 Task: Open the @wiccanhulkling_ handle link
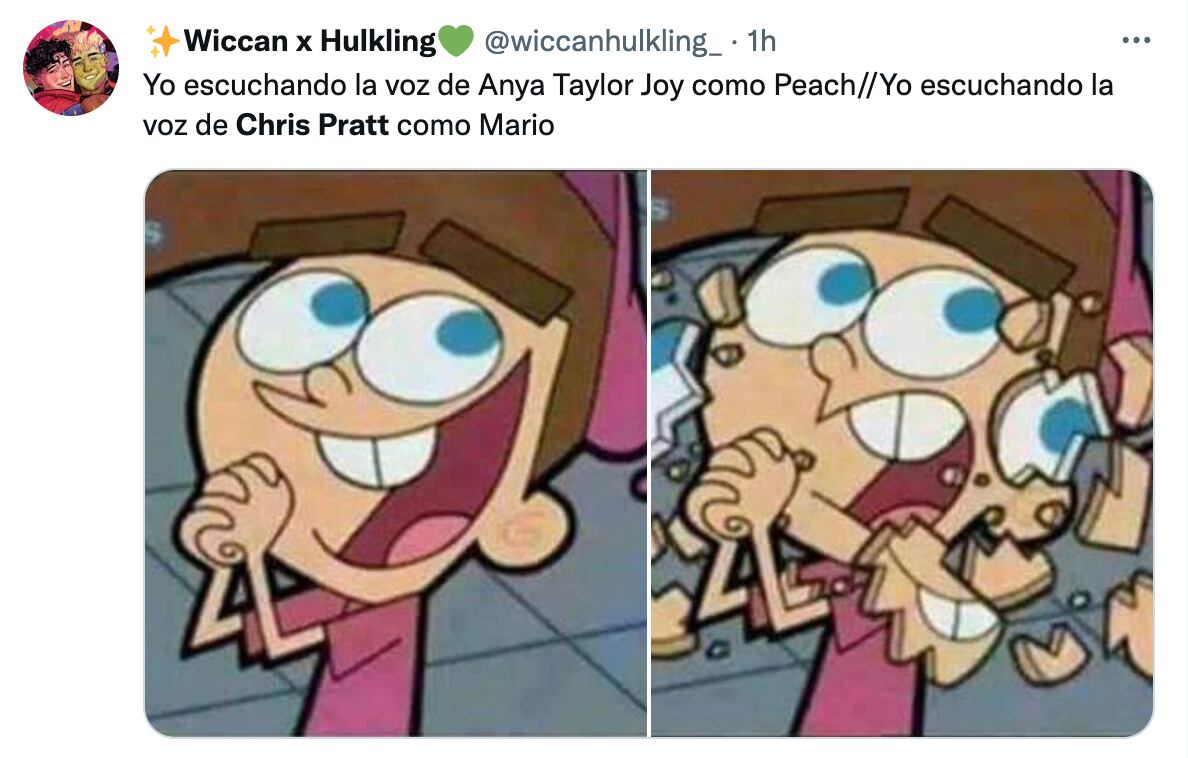pyautogui.click(x=602, y=41)
